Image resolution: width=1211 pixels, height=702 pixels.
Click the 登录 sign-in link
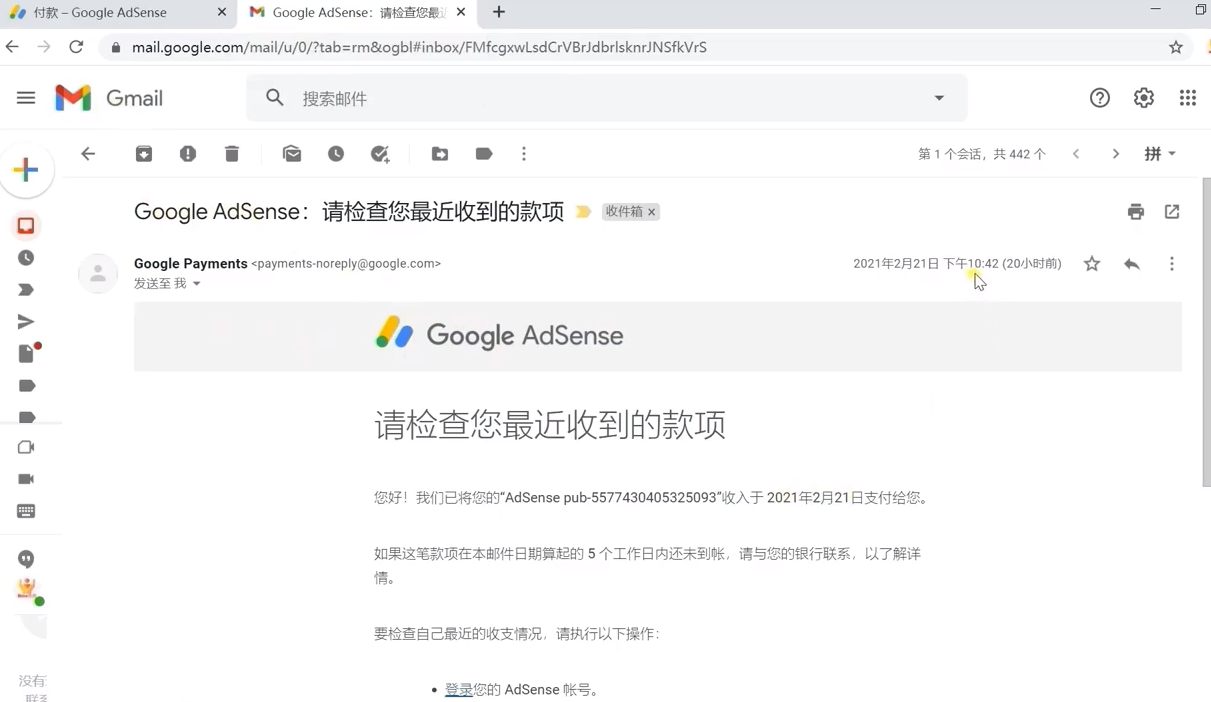(x=458, y=690)
